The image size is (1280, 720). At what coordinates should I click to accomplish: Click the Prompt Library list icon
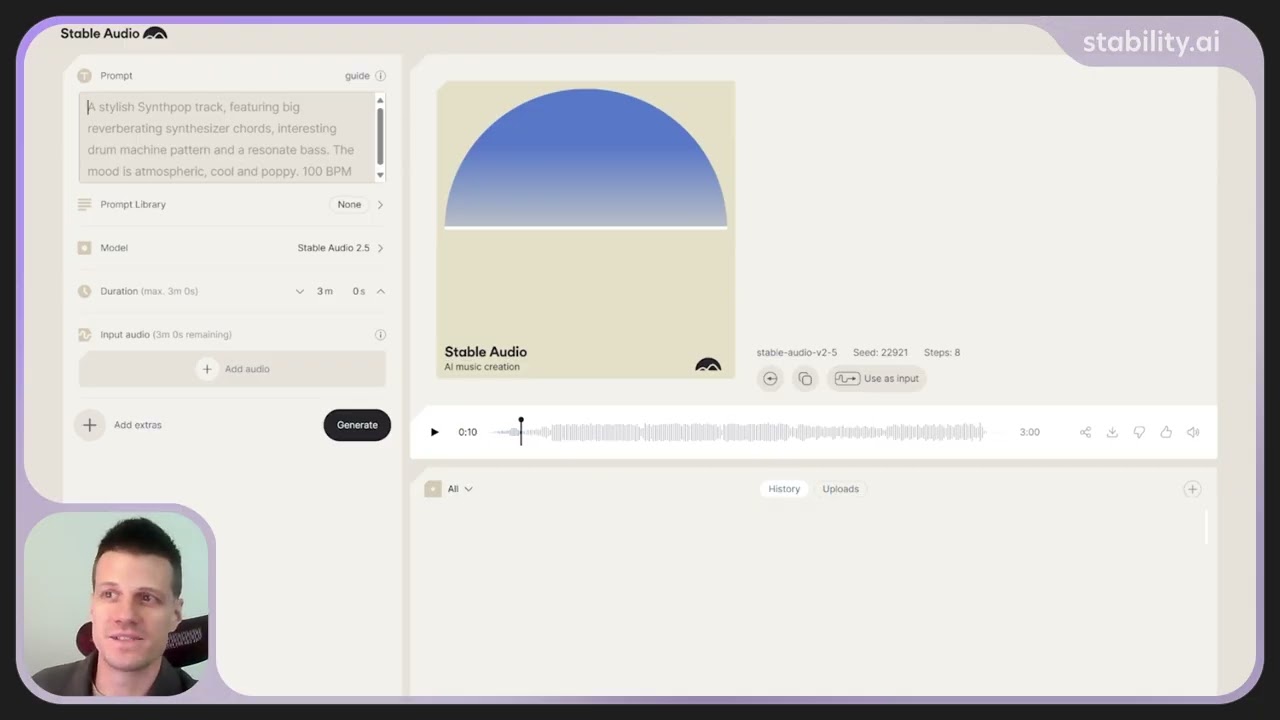(84, 205)
